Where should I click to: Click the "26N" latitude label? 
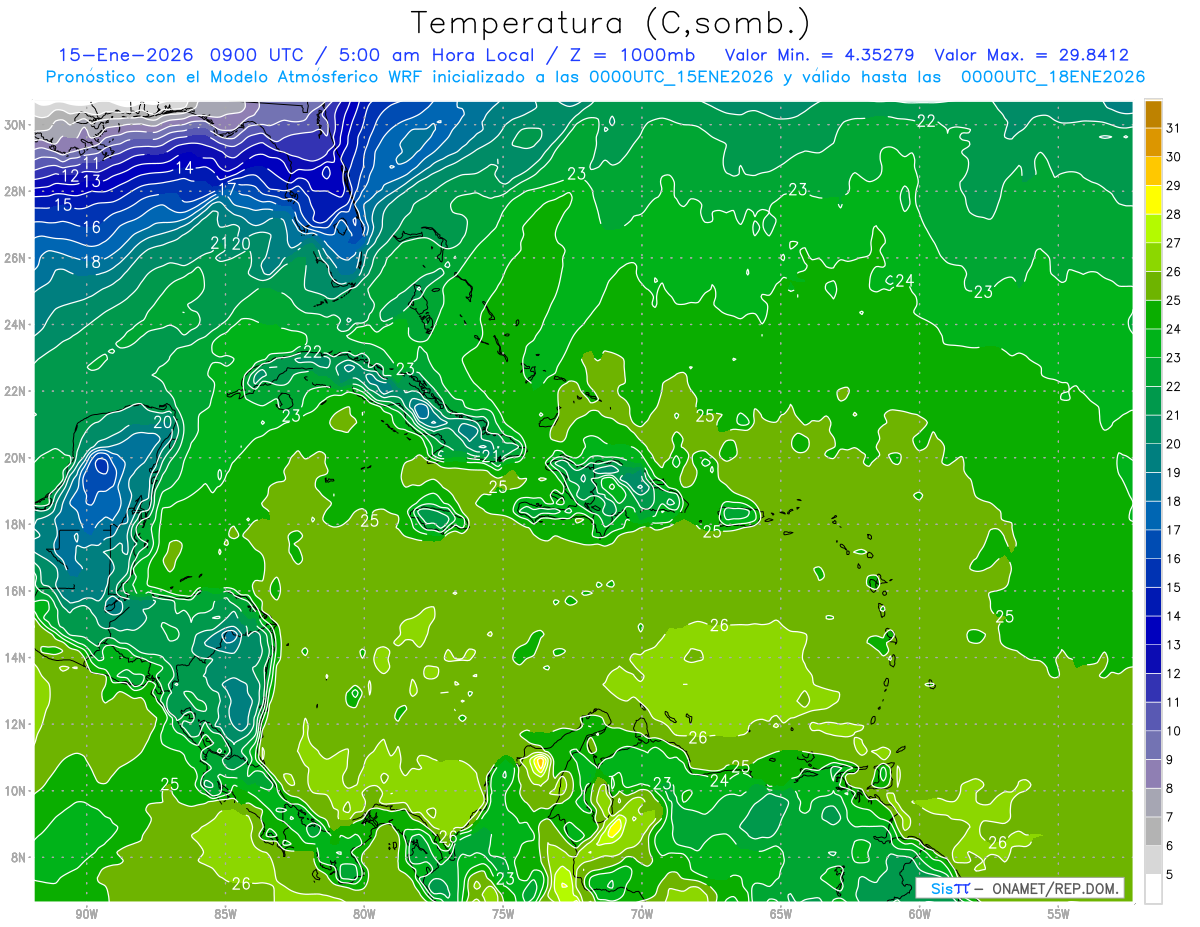[16, 257]
